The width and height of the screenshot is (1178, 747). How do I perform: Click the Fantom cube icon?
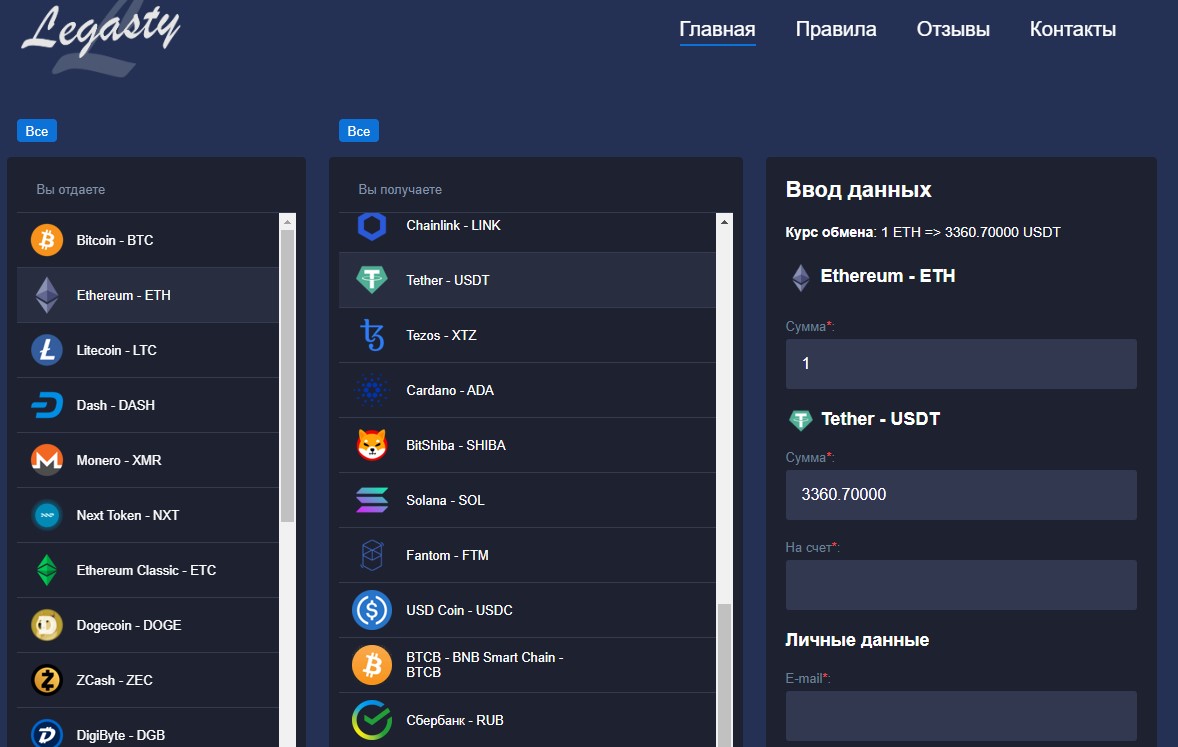[x=372, y=555]
